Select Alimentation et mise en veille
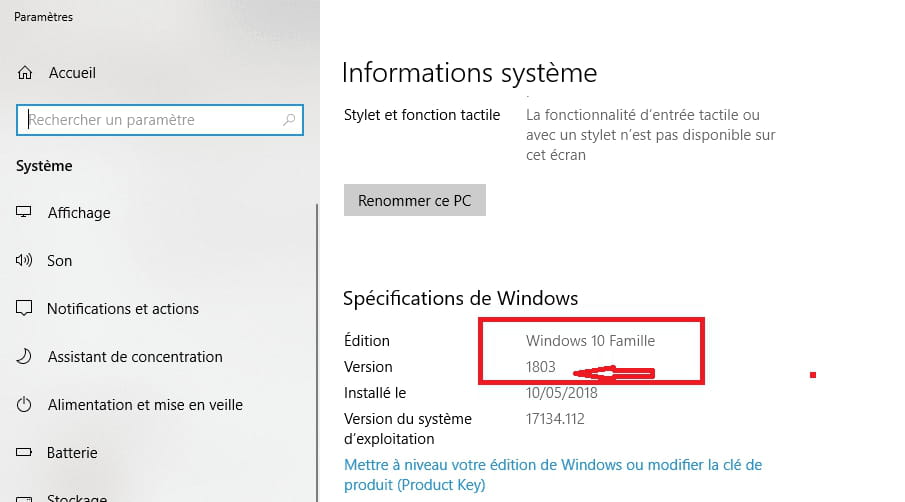The height and width of the screenshot is (502, 905). coord(145,404)
